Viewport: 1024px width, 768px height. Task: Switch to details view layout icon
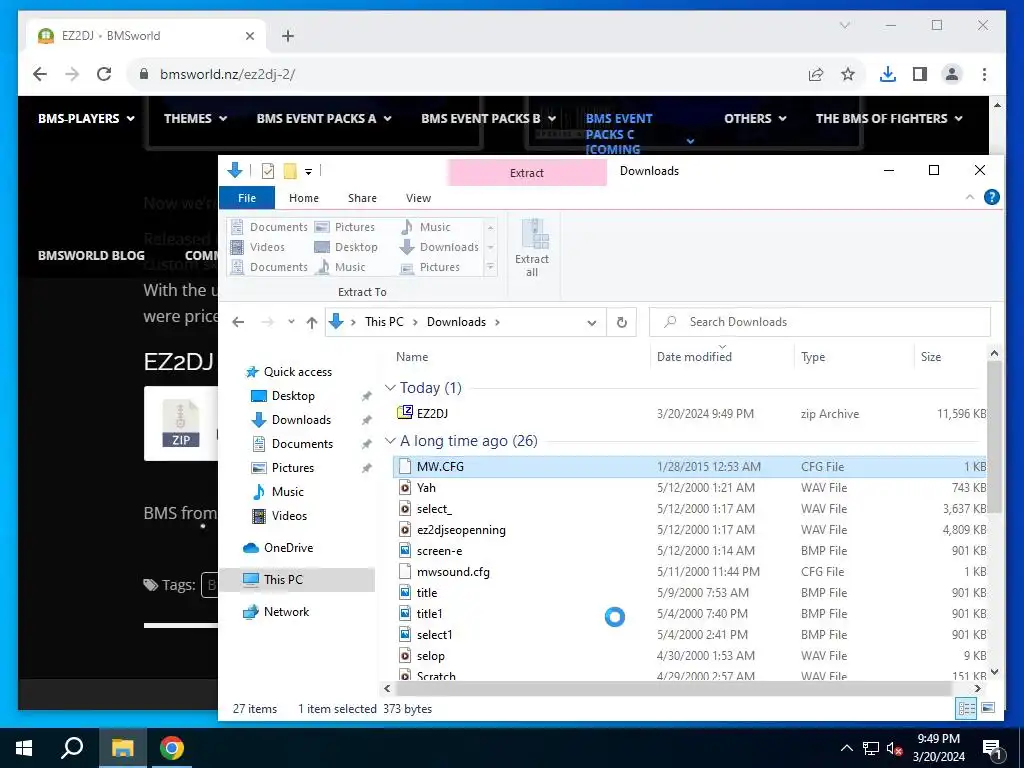pos(967,708)
